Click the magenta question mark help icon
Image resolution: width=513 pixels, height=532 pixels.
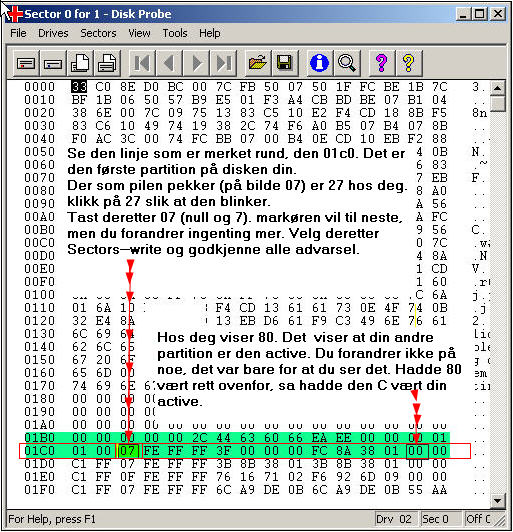click(382, 63)
